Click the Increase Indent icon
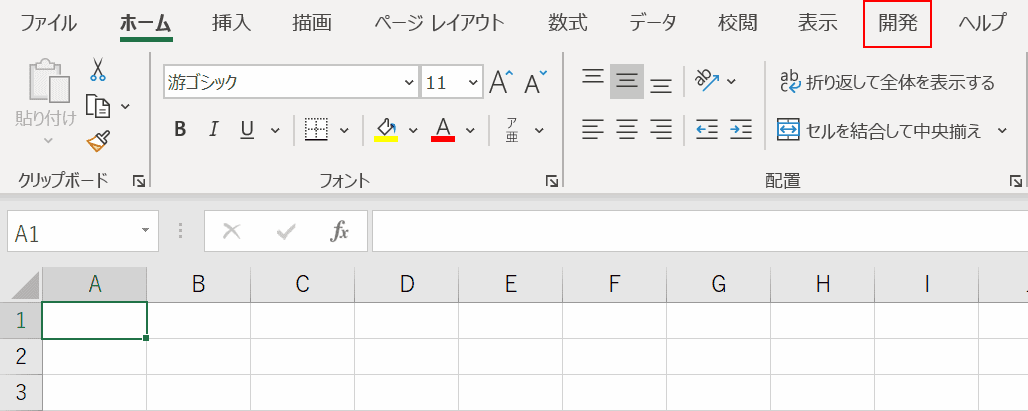 (740, 129)
